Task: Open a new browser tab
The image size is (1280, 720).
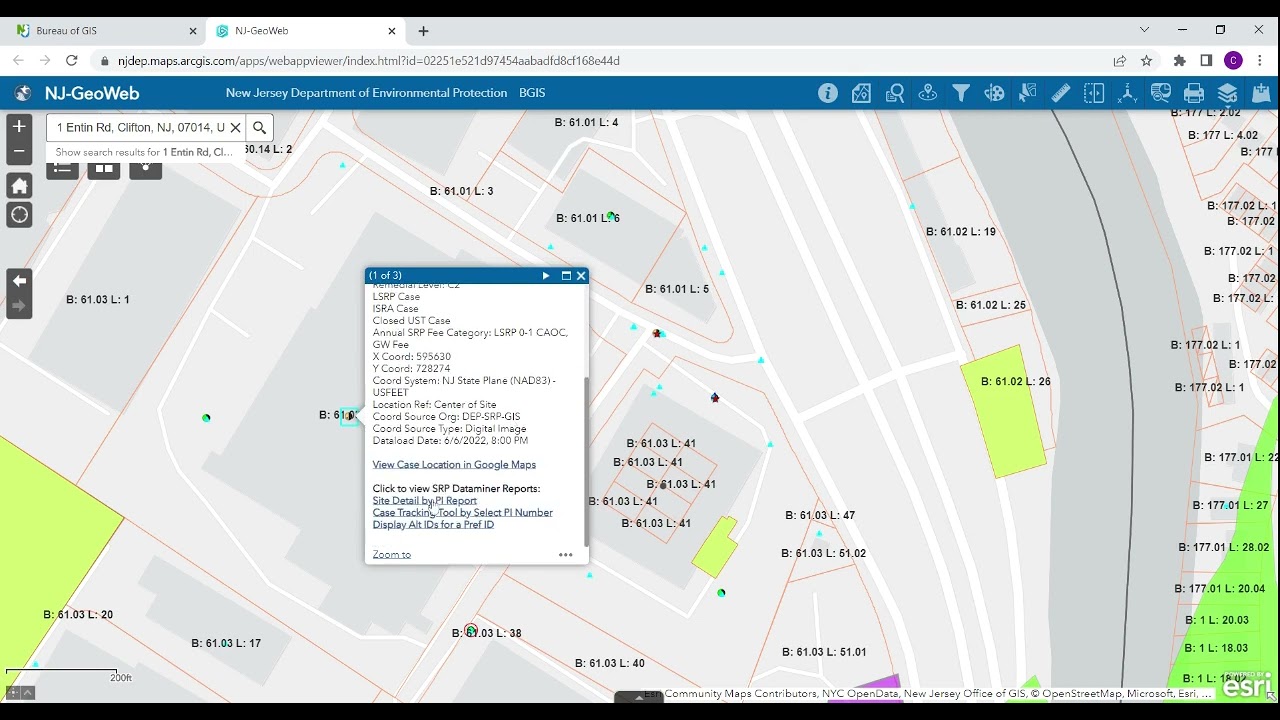Action: coord(423,31)
